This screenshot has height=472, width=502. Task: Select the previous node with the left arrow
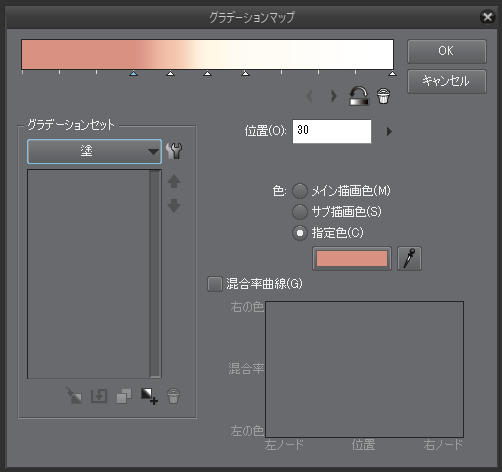coord(309,96)
